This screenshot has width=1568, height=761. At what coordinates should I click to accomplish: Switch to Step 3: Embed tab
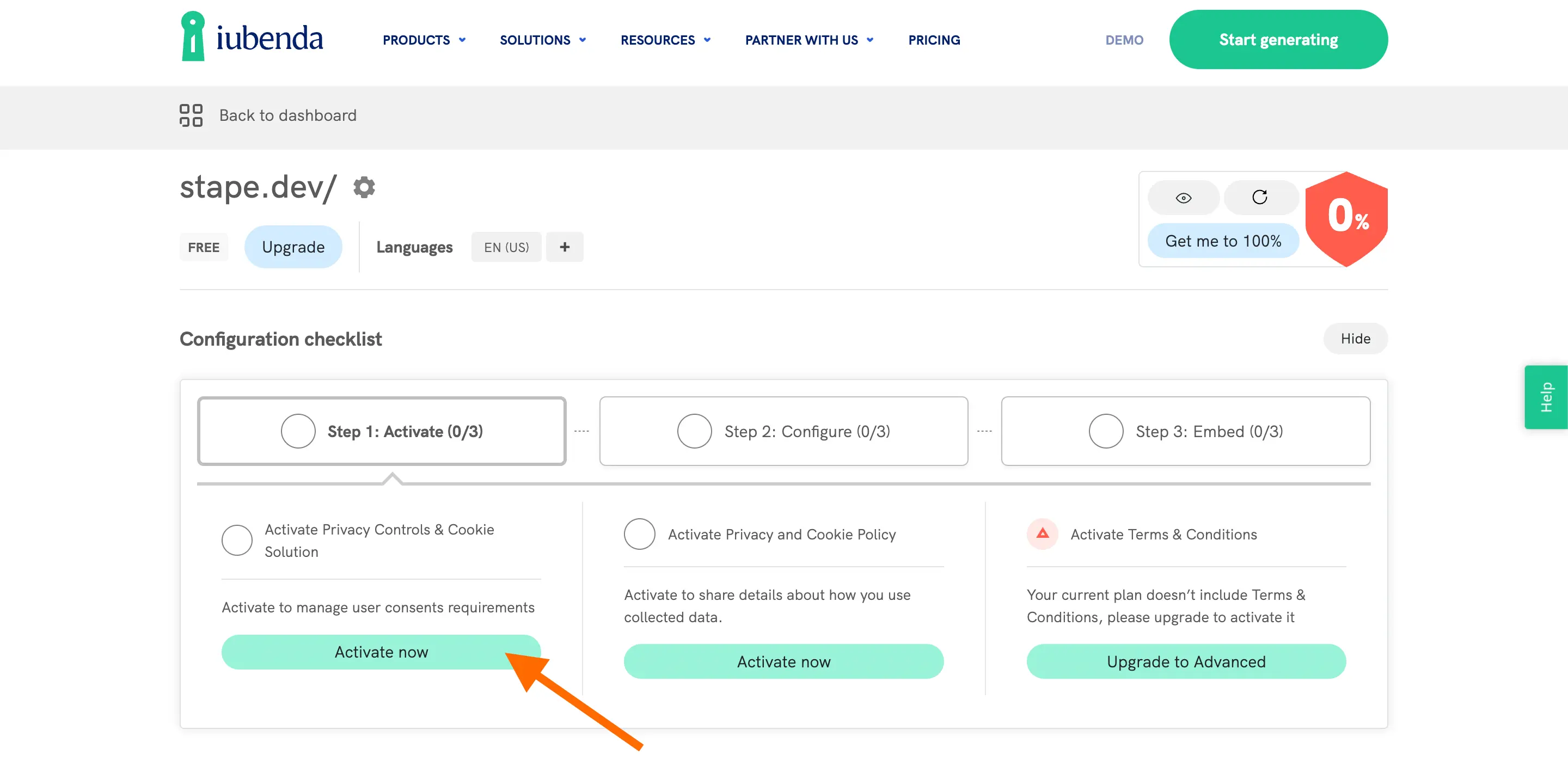(1186, 431)
